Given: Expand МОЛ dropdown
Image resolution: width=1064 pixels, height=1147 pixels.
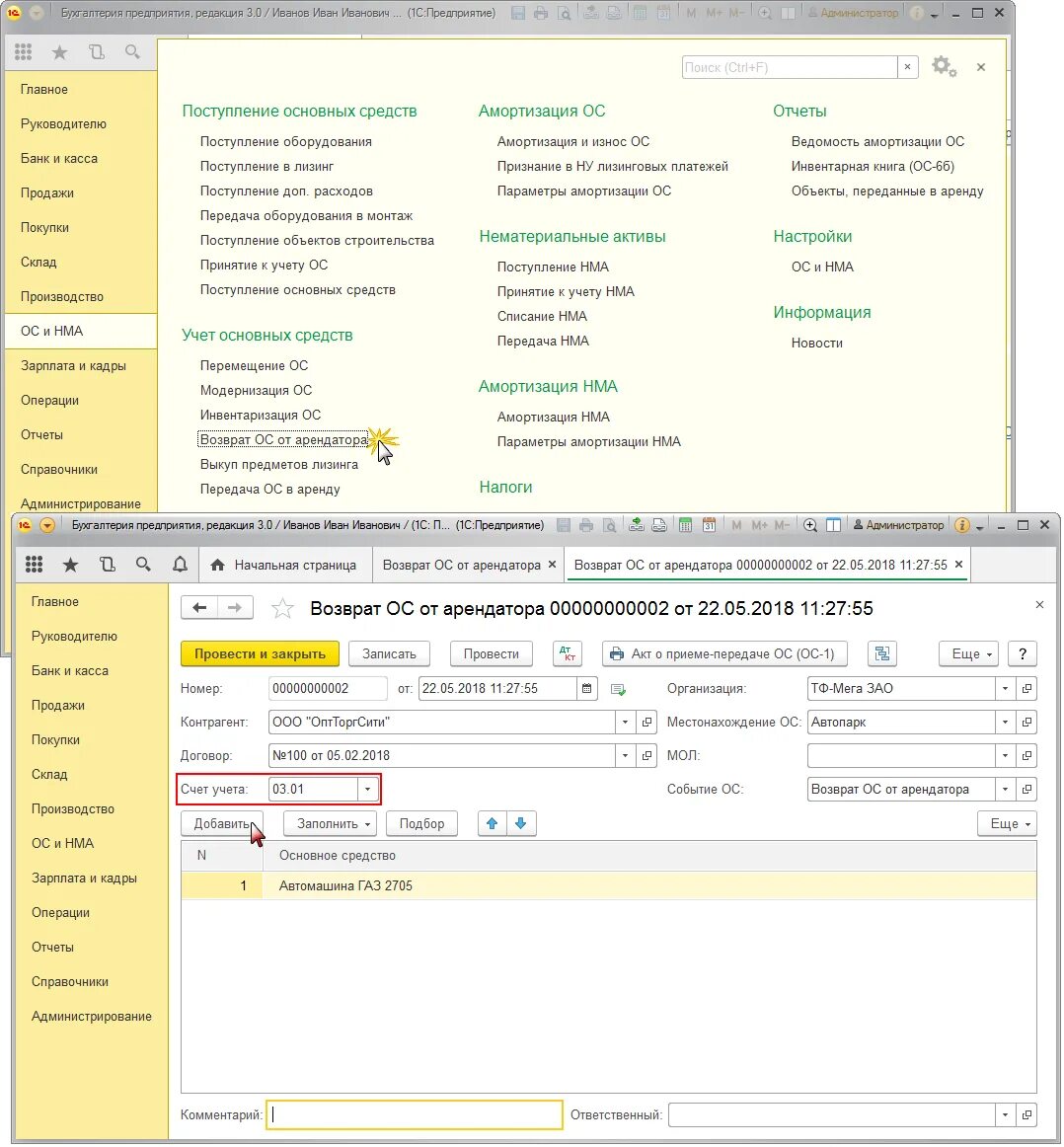Looking at the screenshot, I should coord(1006,756).
